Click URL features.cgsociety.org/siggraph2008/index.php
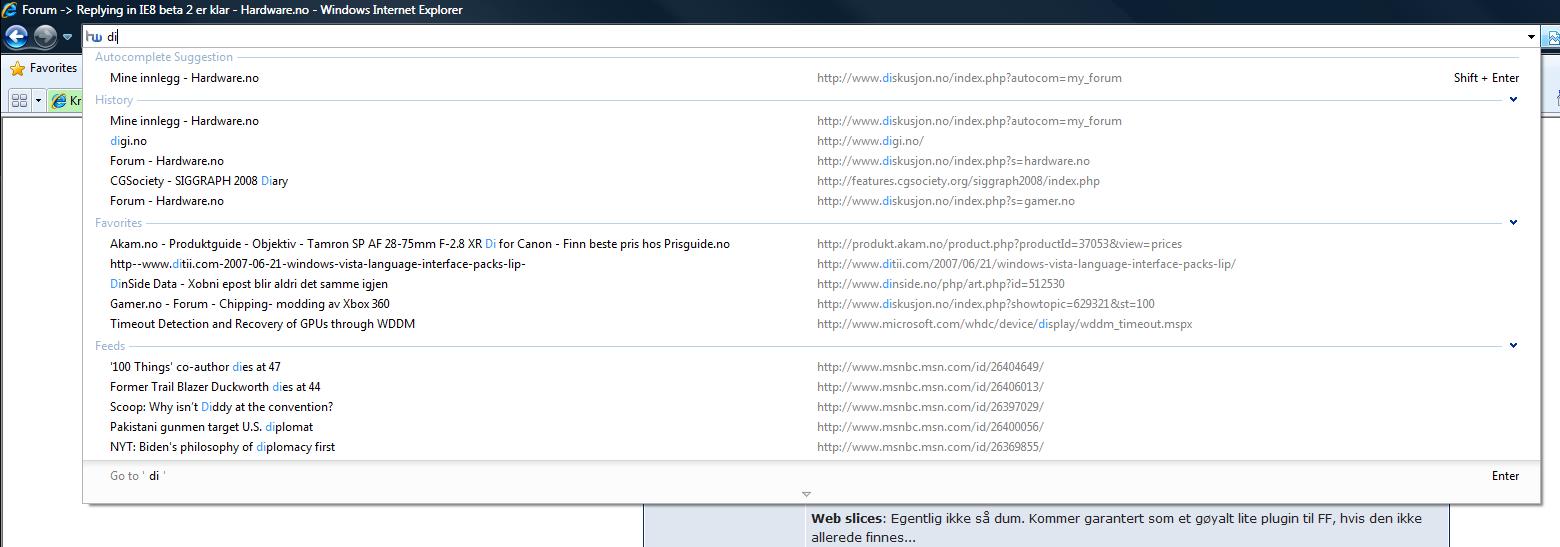The width and height of the screenshot is (1560, 547). (958, 181)
